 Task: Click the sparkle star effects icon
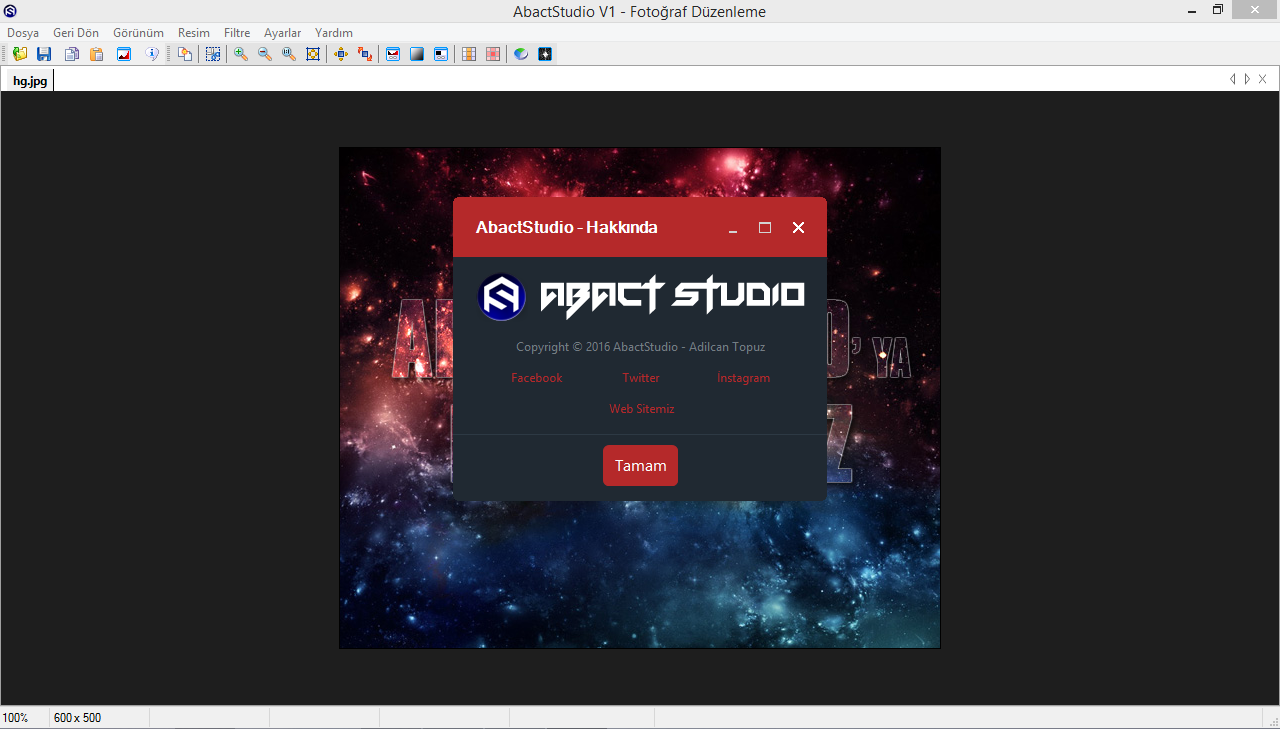coord(545,54)
